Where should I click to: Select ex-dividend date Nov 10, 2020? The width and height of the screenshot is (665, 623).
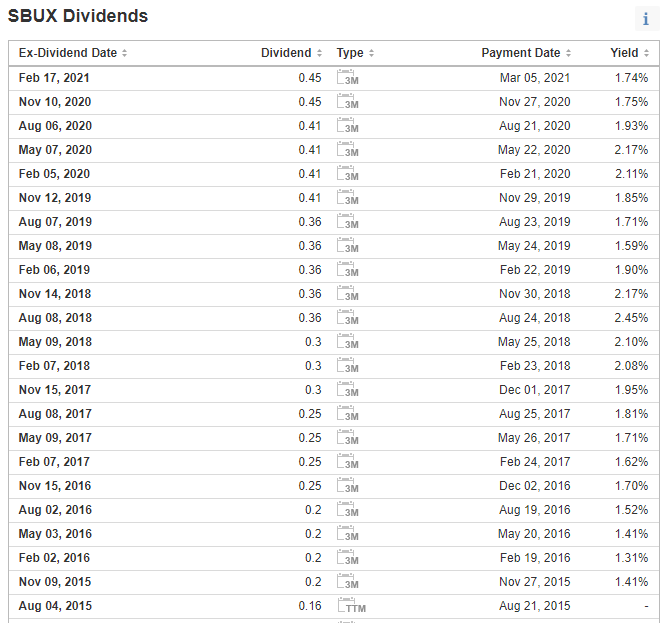pyautogui.click(x=55, y=102)
